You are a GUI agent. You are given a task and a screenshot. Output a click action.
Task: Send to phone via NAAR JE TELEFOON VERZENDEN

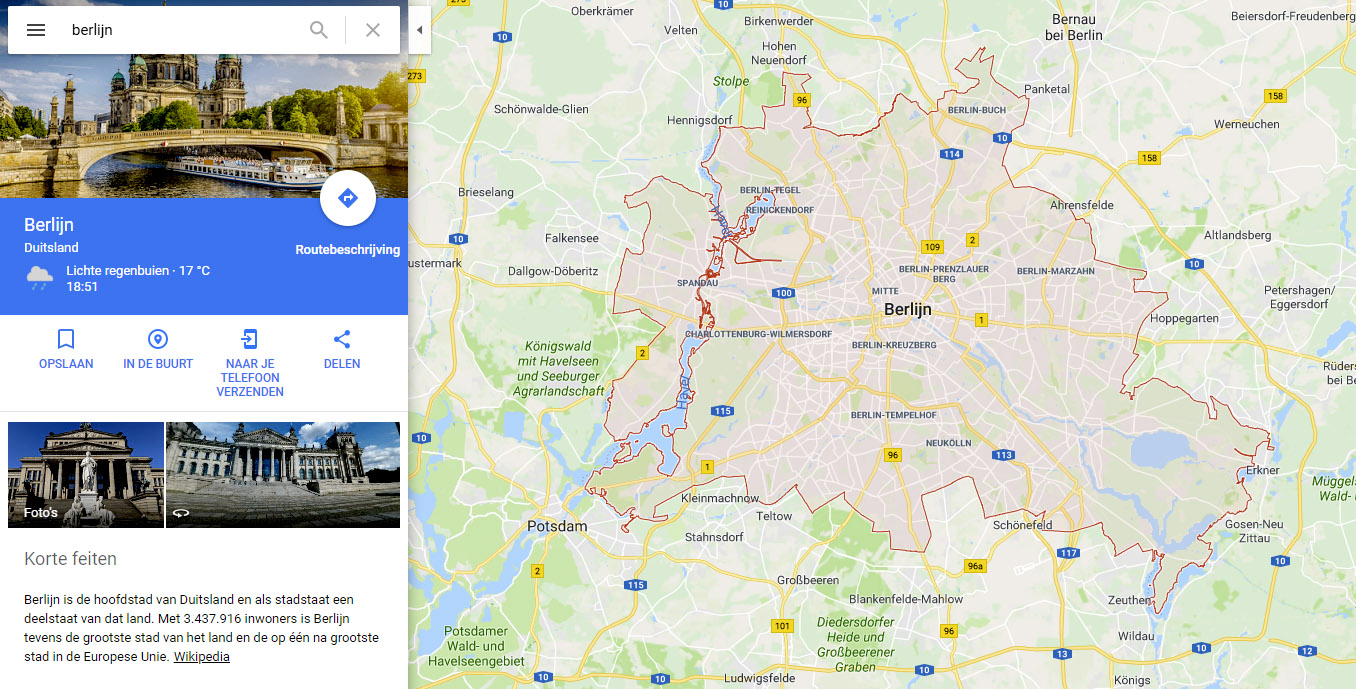pos(250,363)
